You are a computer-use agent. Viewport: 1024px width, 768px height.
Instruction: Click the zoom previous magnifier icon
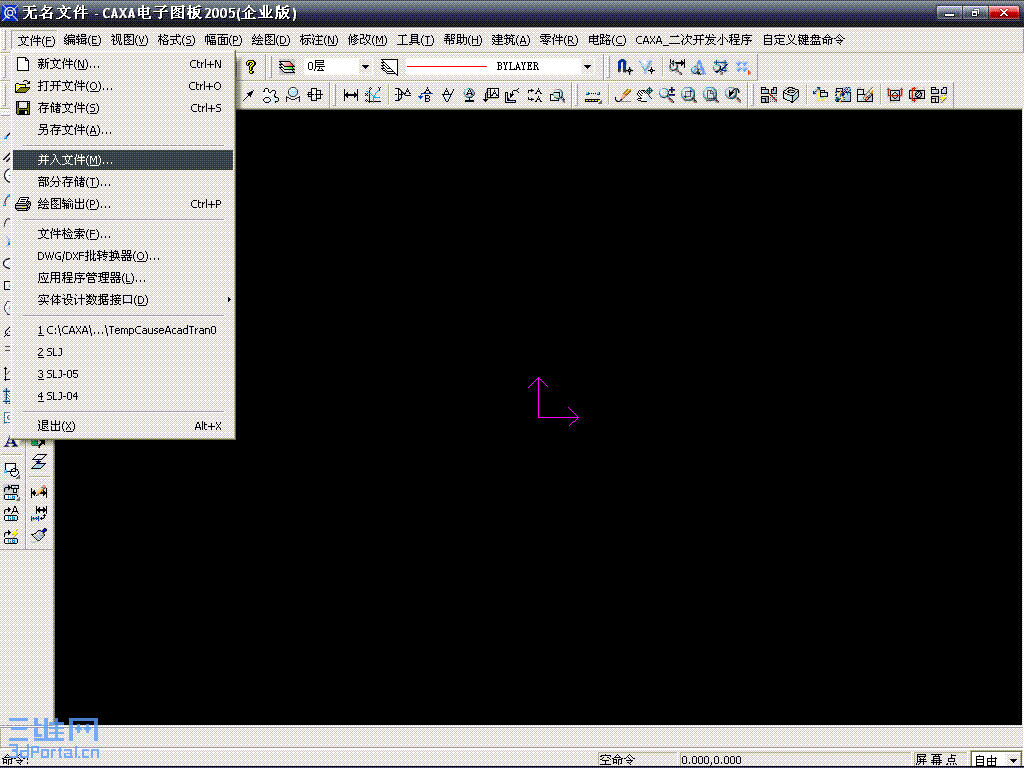tap(733, 95)
